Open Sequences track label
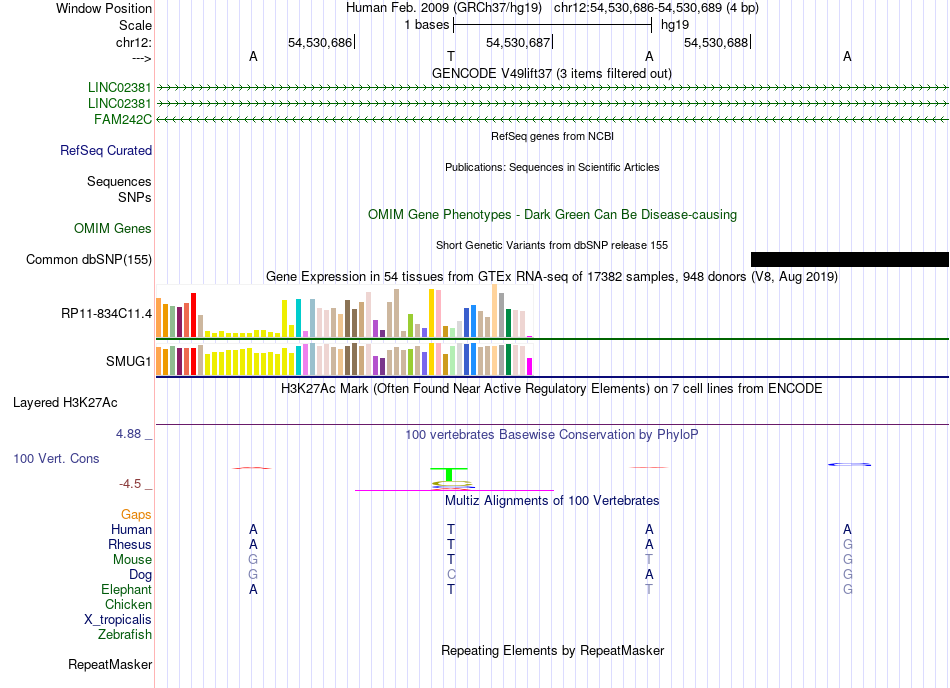 coord(119,181)
